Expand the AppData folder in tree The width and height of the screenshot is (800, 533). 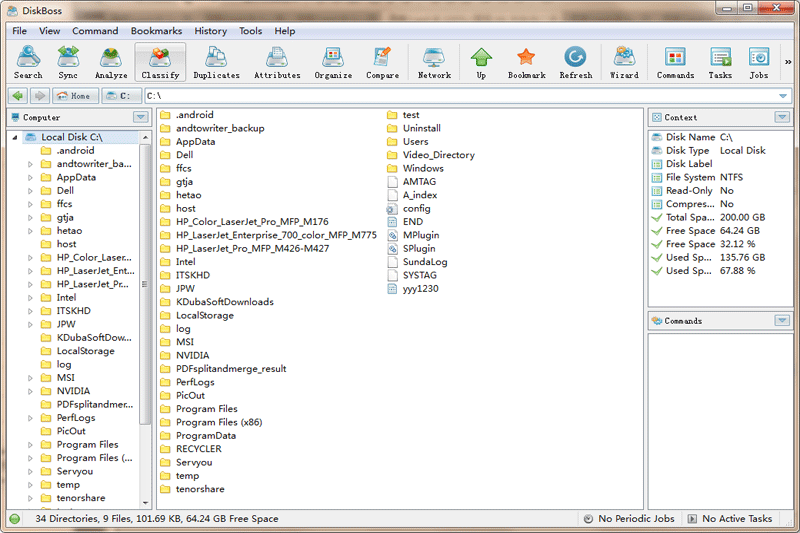click(30, 177)
